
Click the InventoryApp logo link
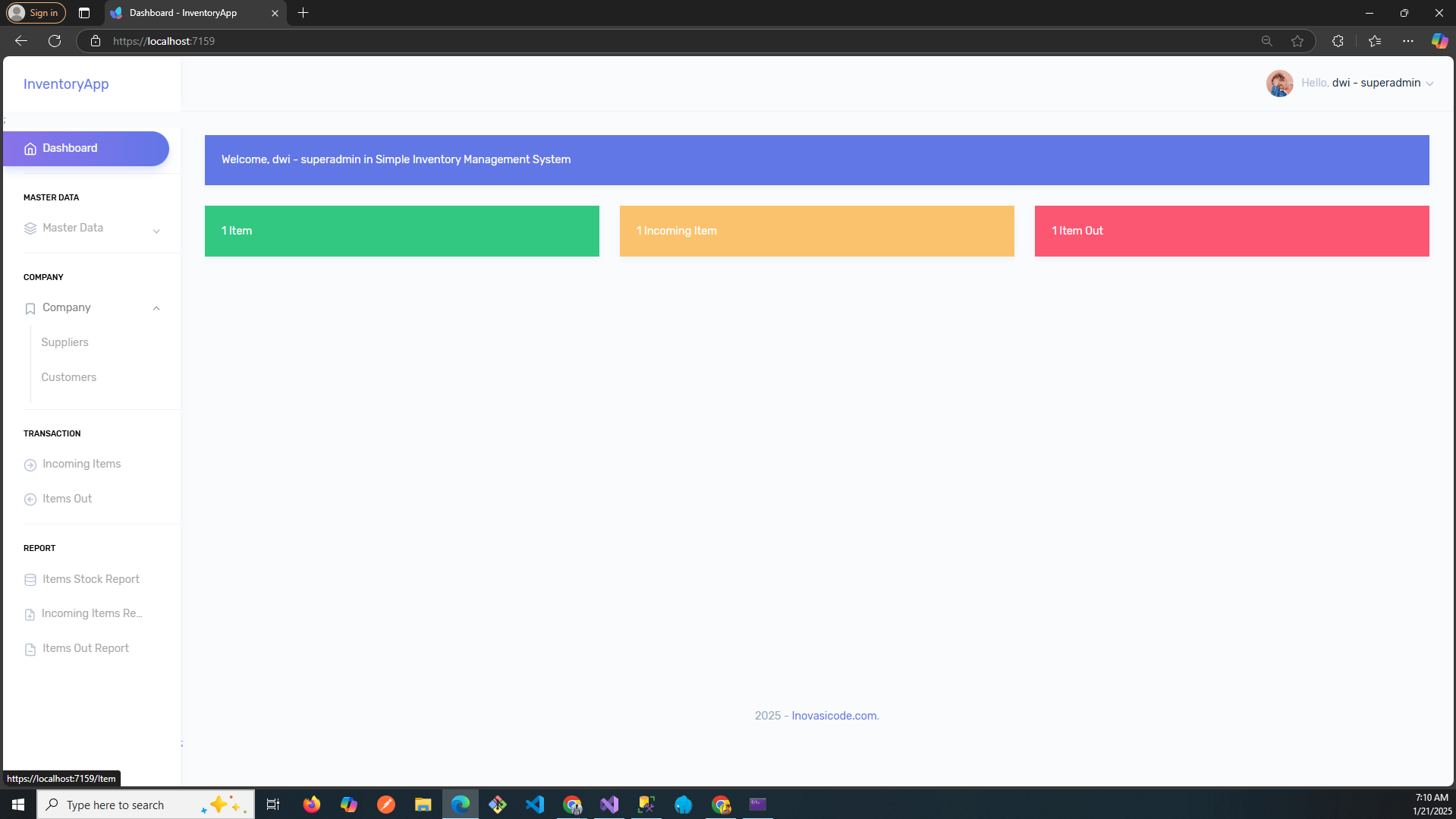[x=66, y=84]
